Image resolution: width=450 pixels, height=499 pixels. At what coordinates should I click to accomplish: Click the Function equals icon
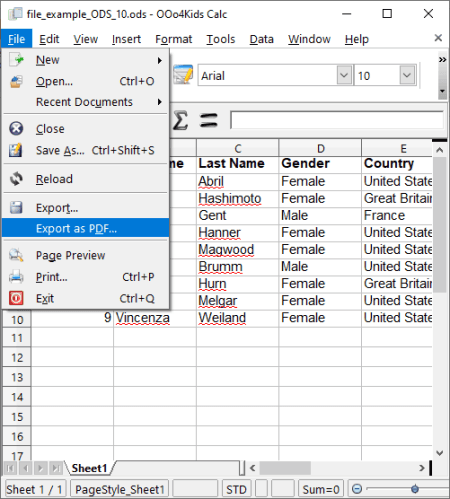click(x=209, y=121)
